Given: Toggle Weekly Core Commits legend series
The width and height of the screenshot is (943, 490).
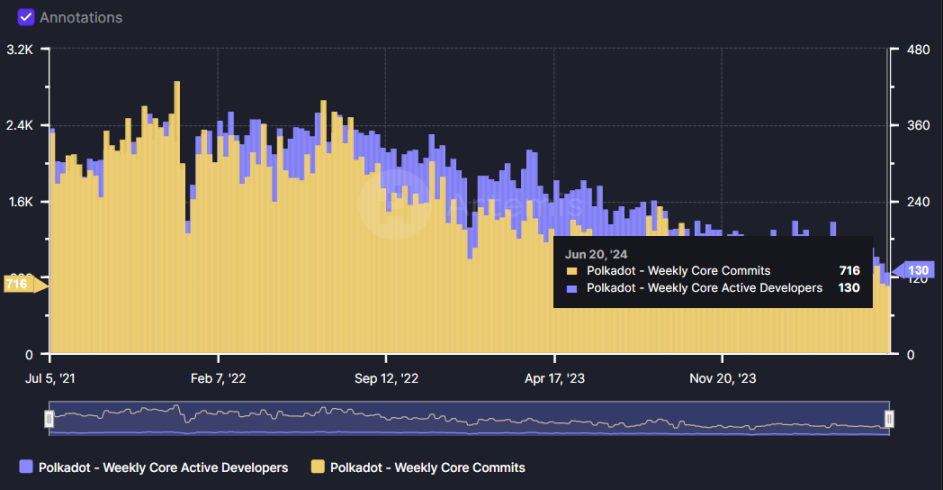Looking at the screenshot, I should click(x=418, y=467).
